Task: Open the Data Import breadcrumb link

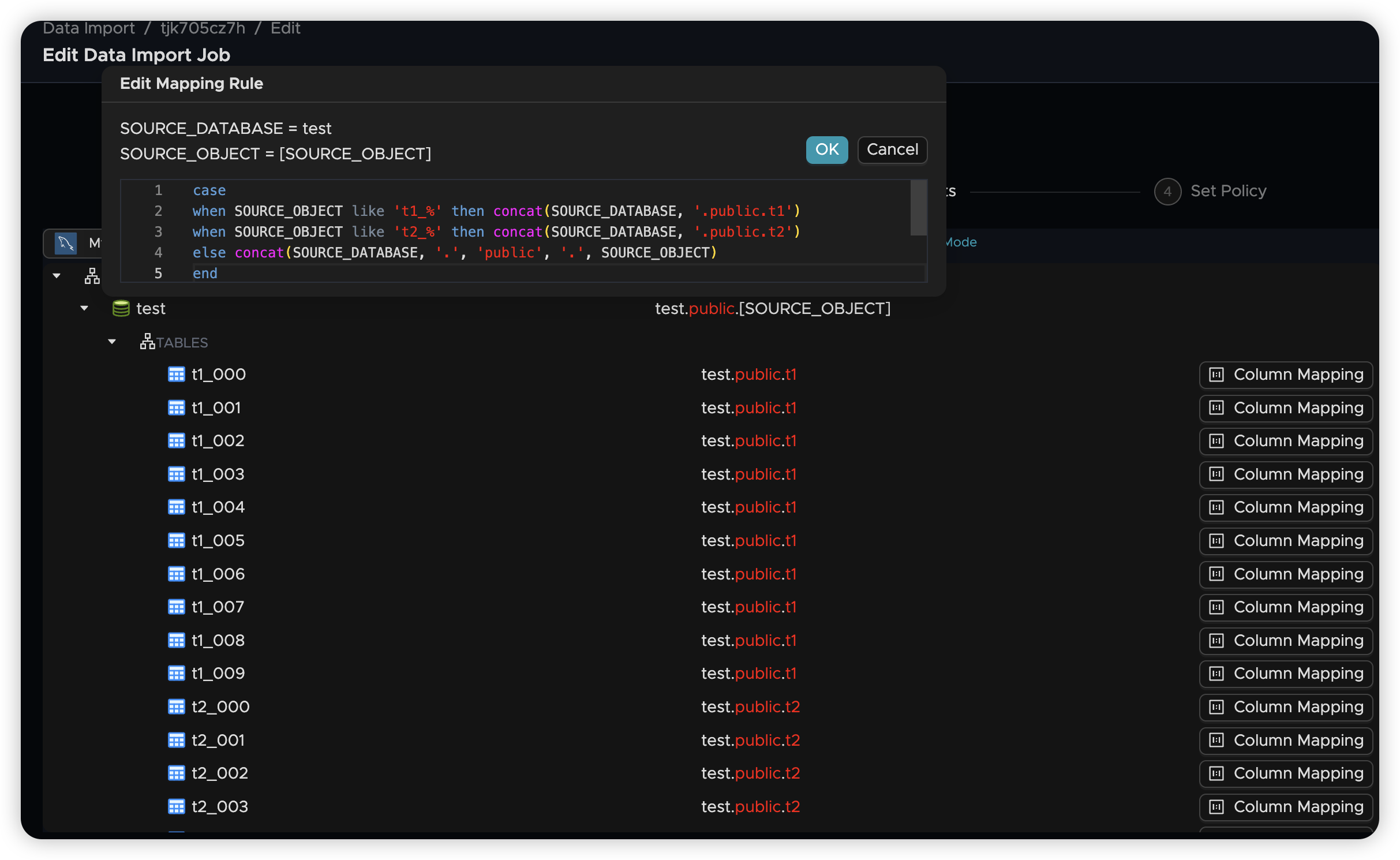Action: (x=88, y=28)
